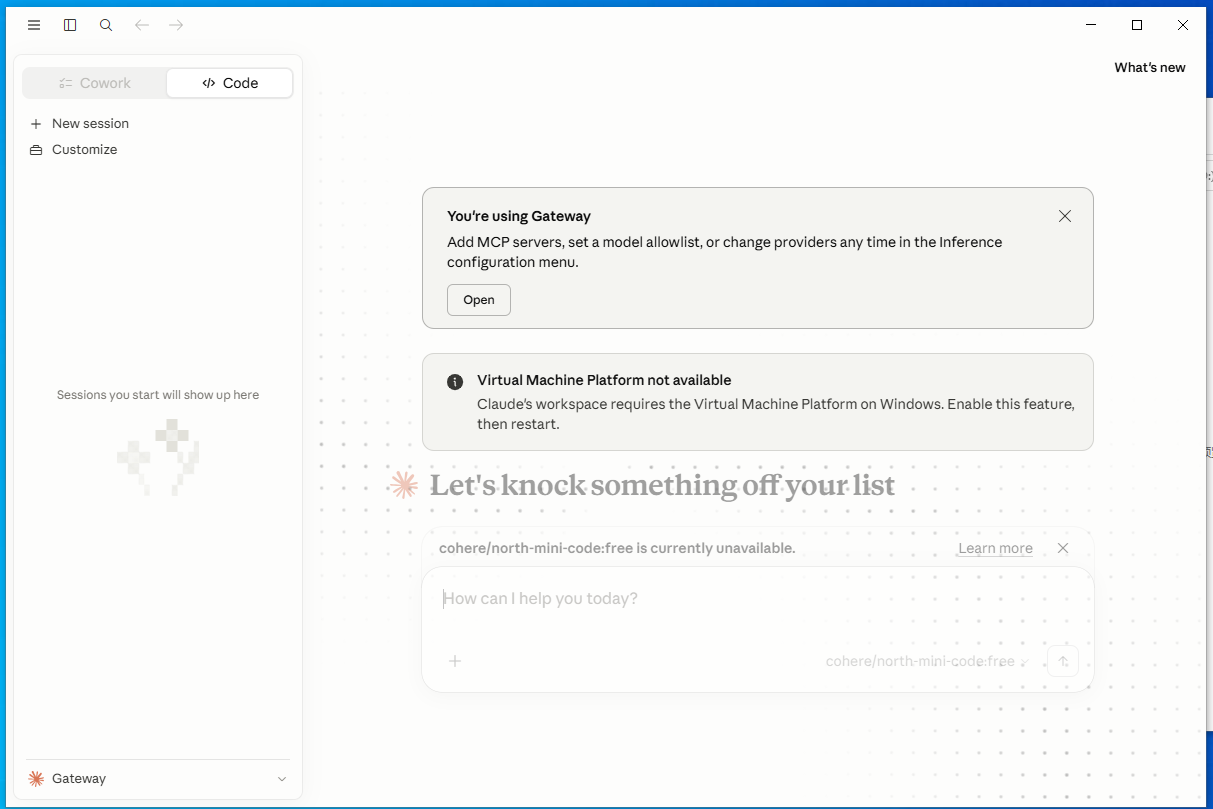Focus the How can I help you today field
This screenshot has height=809, width=1213.
click(757, 599)
